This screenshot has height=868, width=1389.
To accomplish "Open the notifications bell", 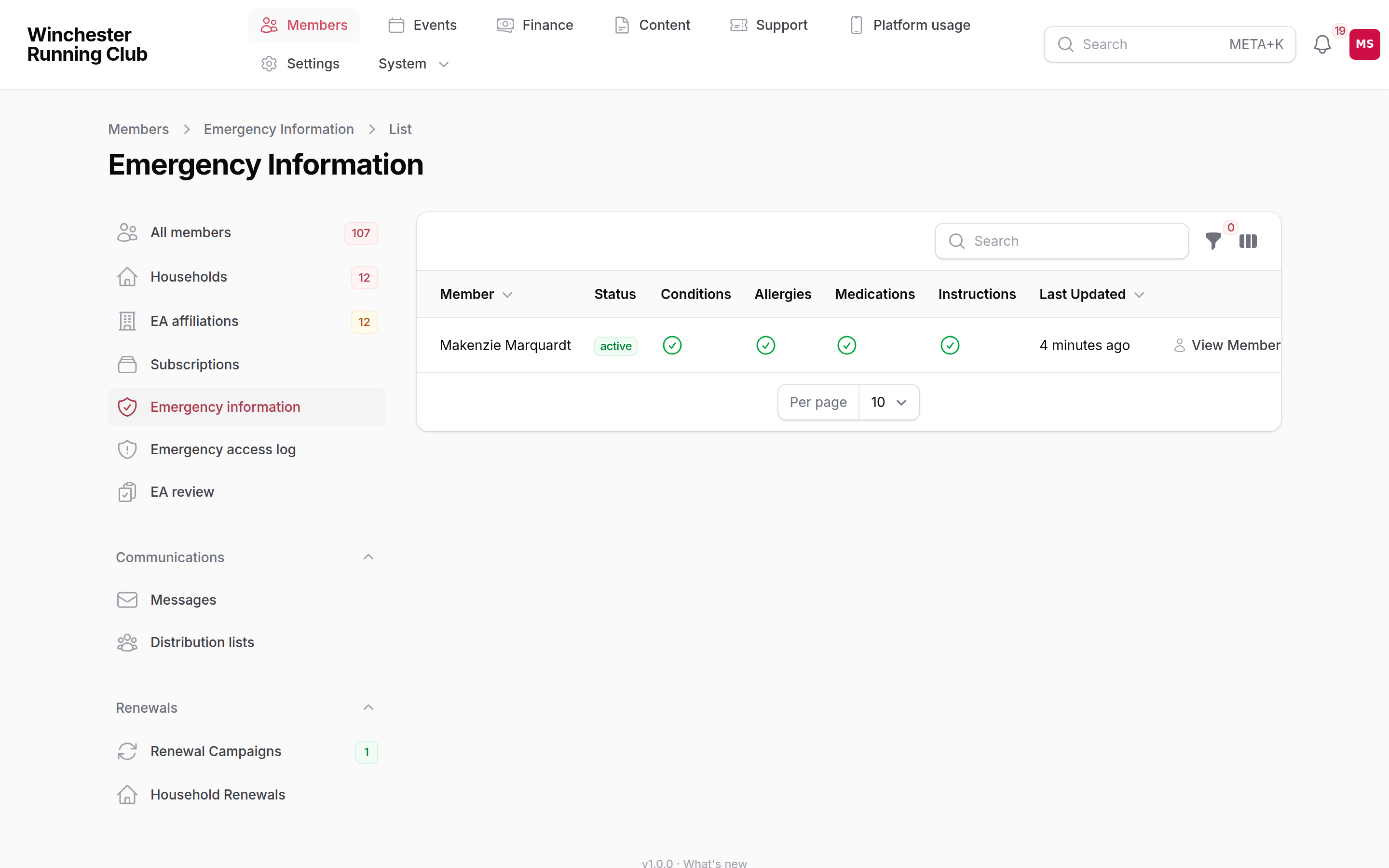I will click(x=1322, y=44).
